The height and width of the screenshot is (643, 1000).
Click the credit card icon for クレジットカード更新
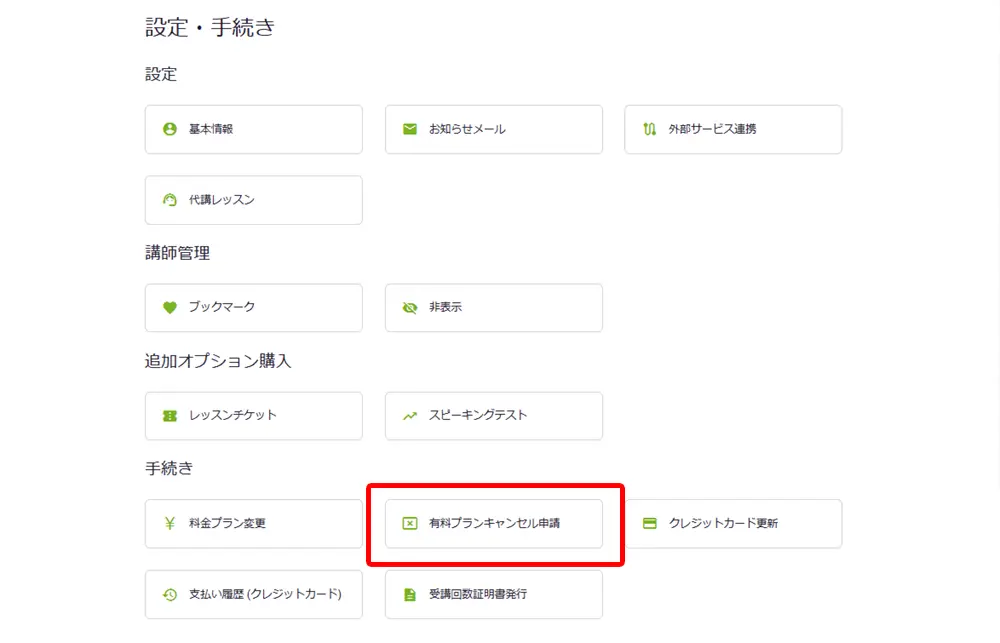650,523
